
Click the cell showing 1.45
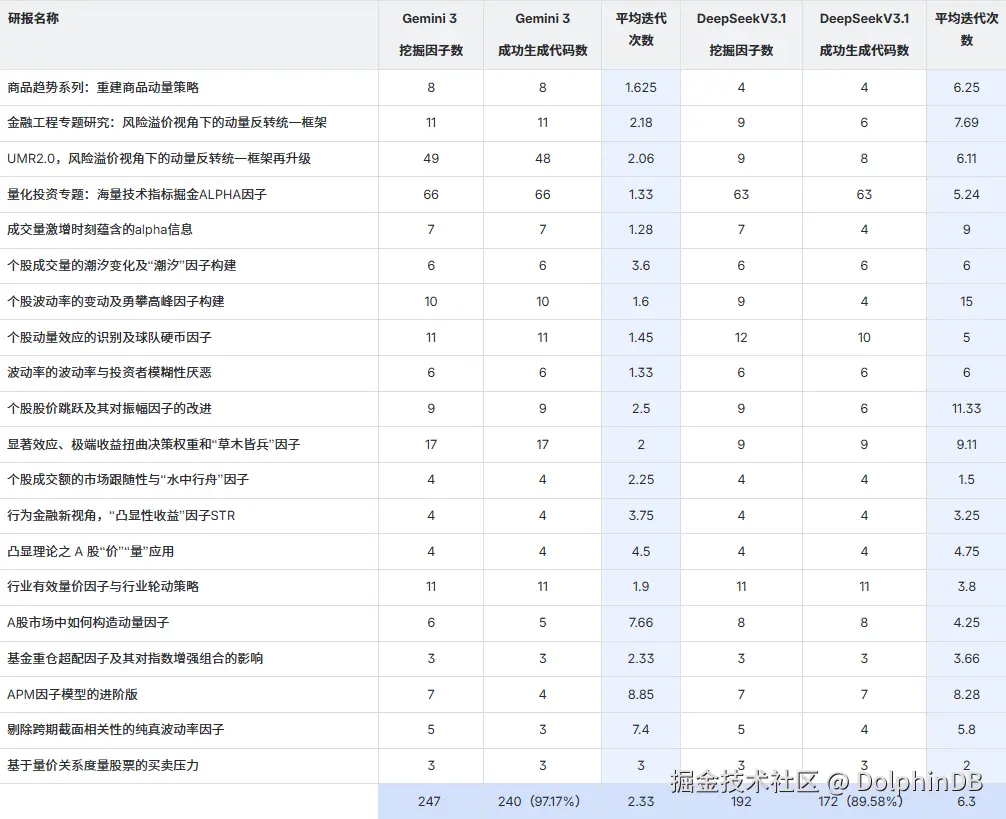pyautogui.click(x=641, y=337)
